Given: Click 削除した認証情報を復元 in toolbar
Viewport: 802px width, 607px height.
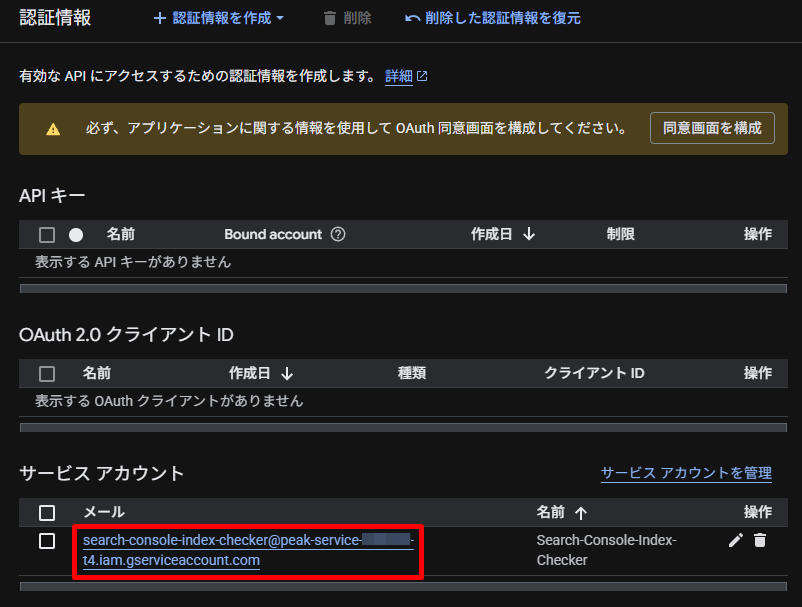Looking at the screenshot, I should [x=492, y=18].
